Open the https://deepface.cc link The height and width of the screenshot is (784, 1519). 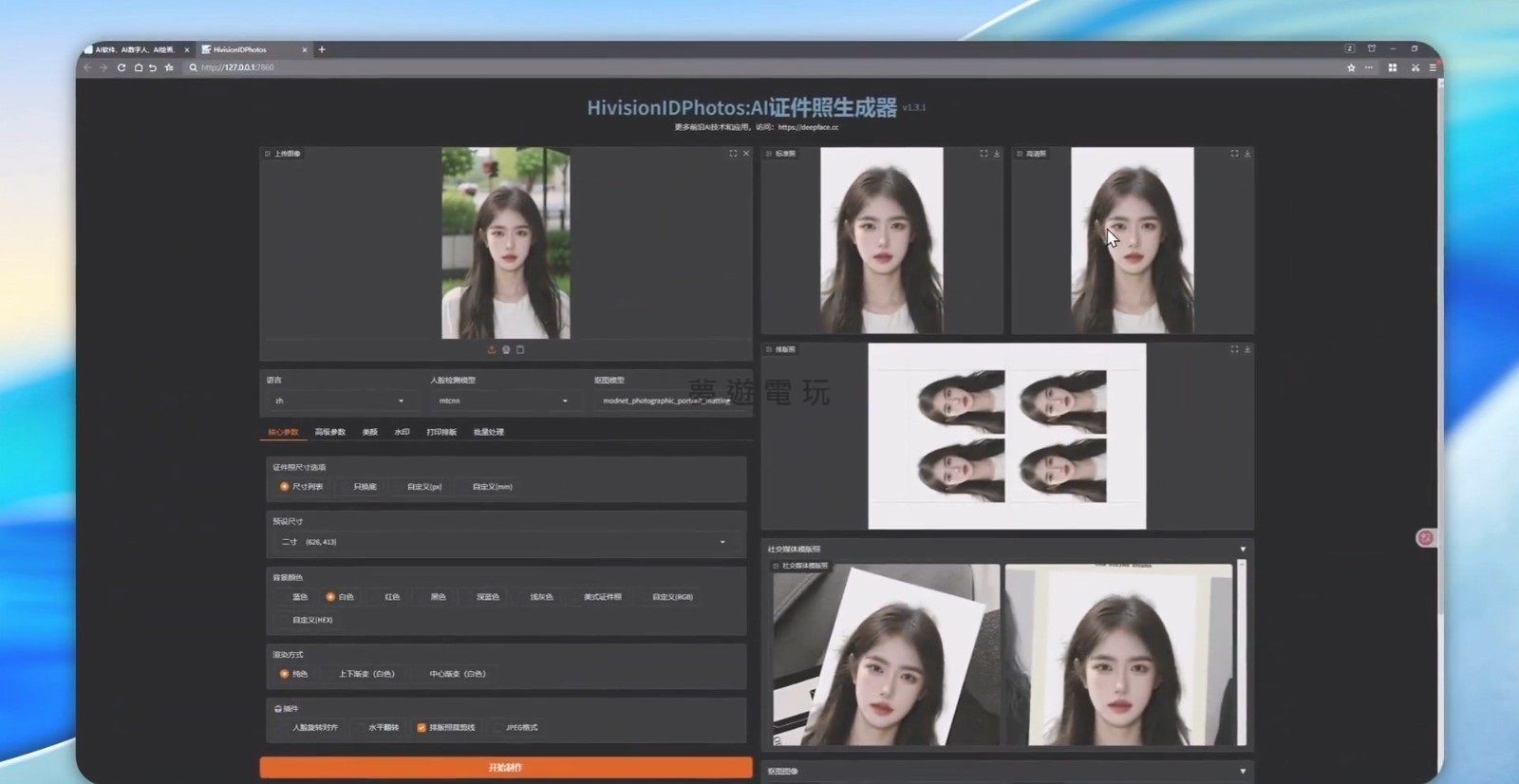[808, 127]
